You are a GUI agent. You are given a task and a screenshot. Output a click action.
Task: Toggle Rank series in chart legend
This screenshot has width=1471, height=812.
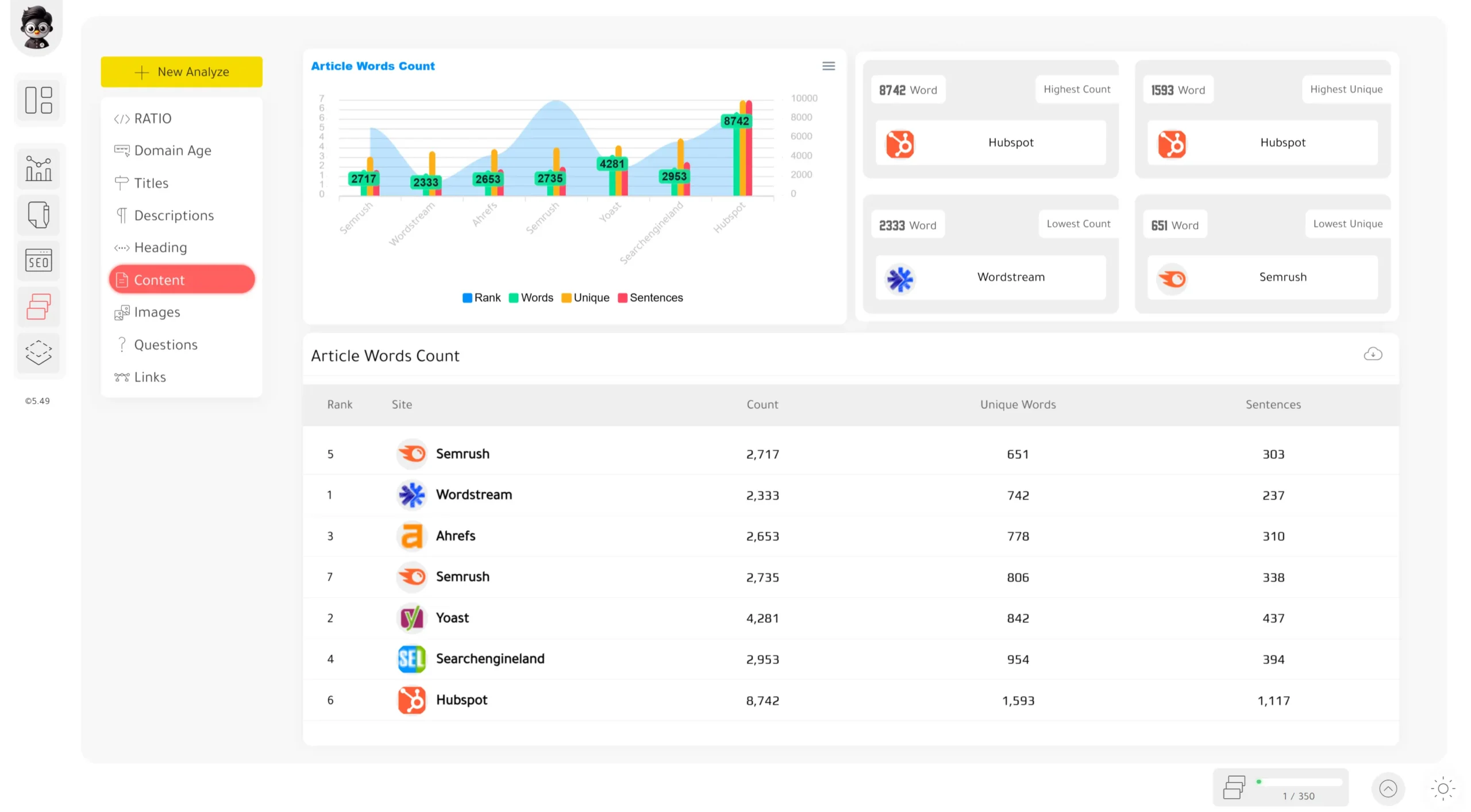482,297
